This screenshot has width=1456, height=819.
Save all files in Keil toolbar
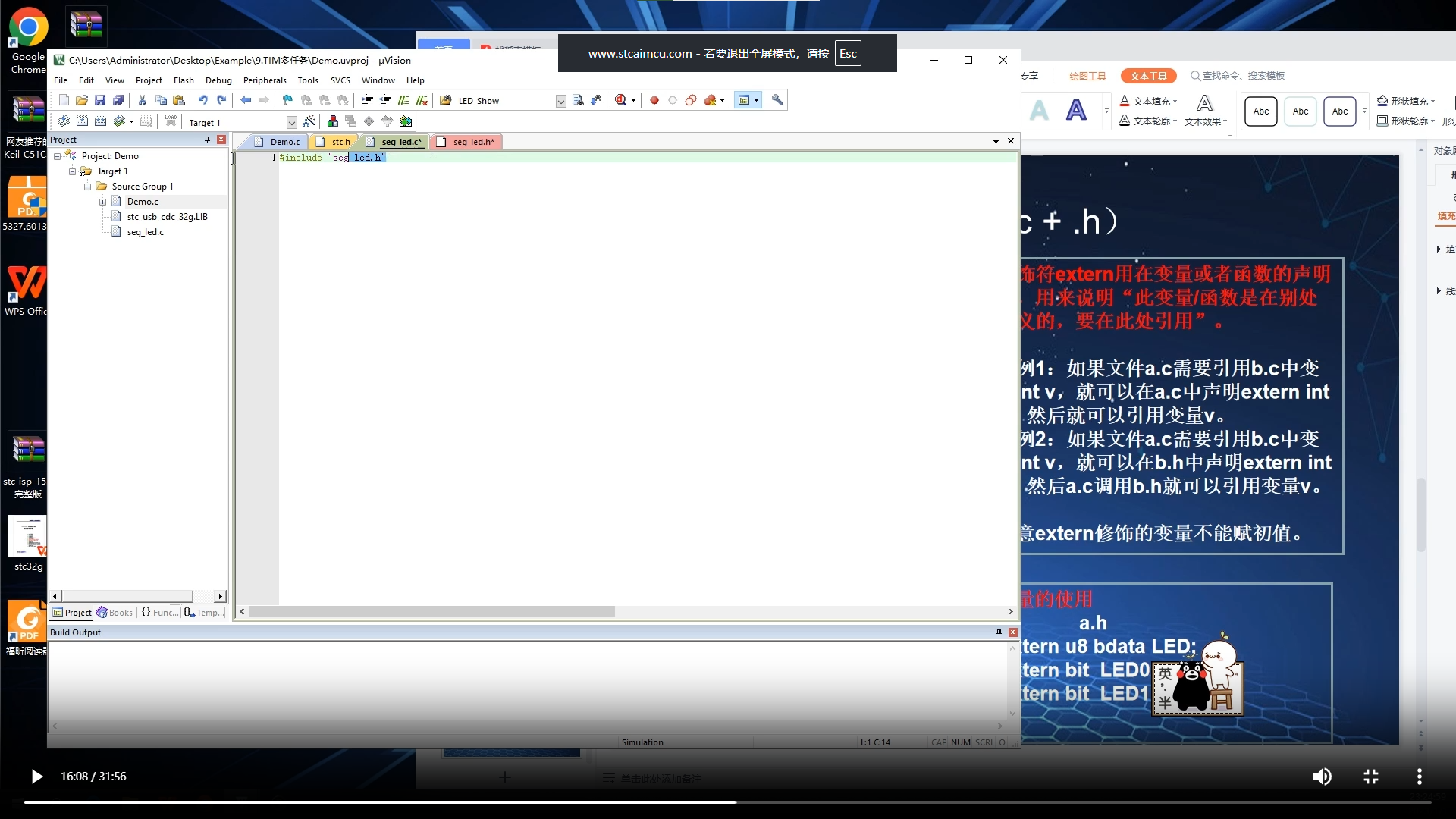[118, 100]
